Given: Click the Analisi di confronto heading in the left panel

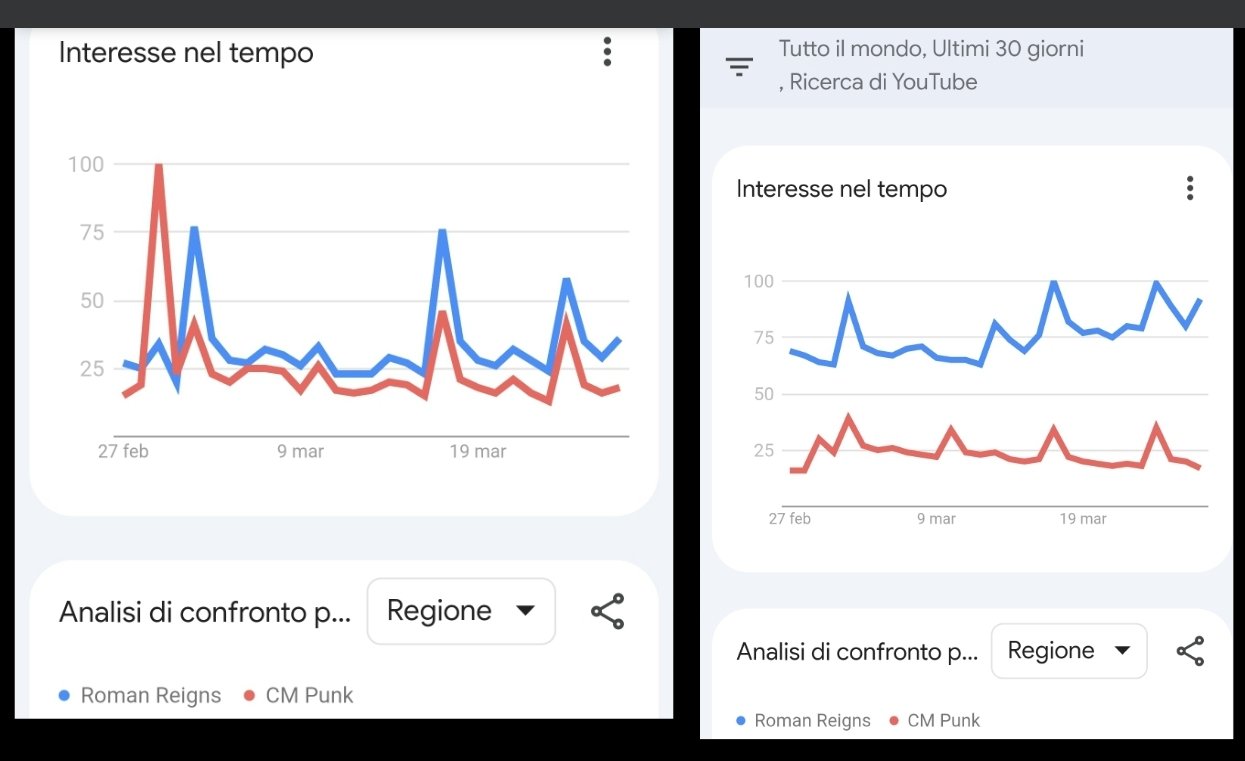Looking at the screenshot, I should click(x=205, y=612).
